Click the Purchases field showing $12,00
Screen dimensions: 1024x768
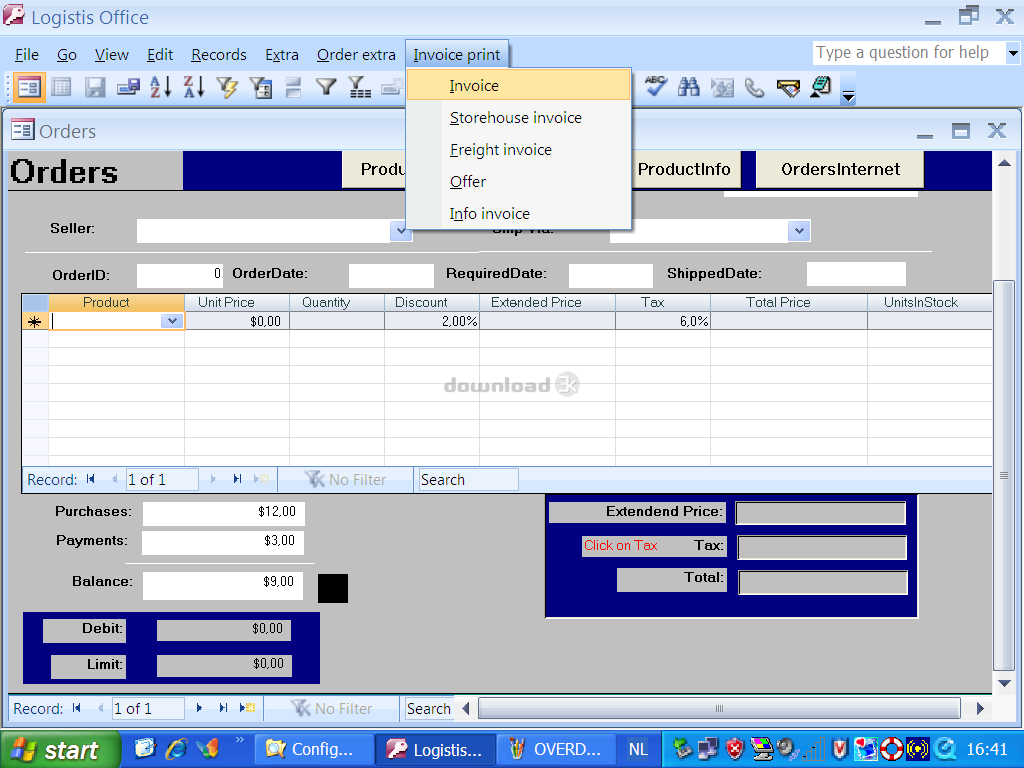(224, 513)
